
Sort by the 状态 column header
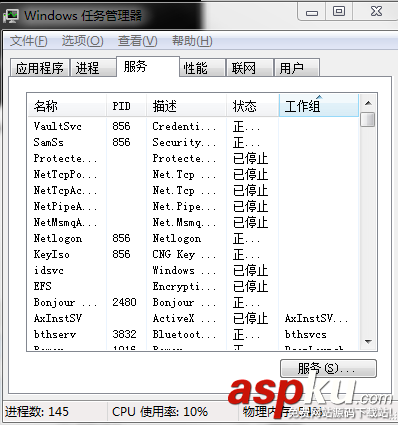click(253, 106)
